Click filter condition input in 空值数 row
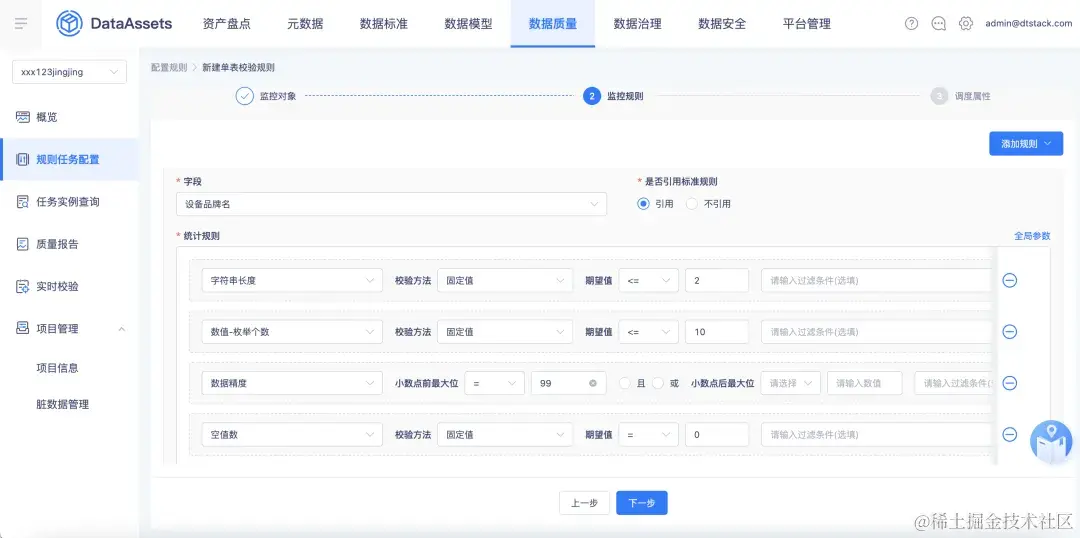The height and width of the screenshot is (538, 1080). [x=876, y=434]
